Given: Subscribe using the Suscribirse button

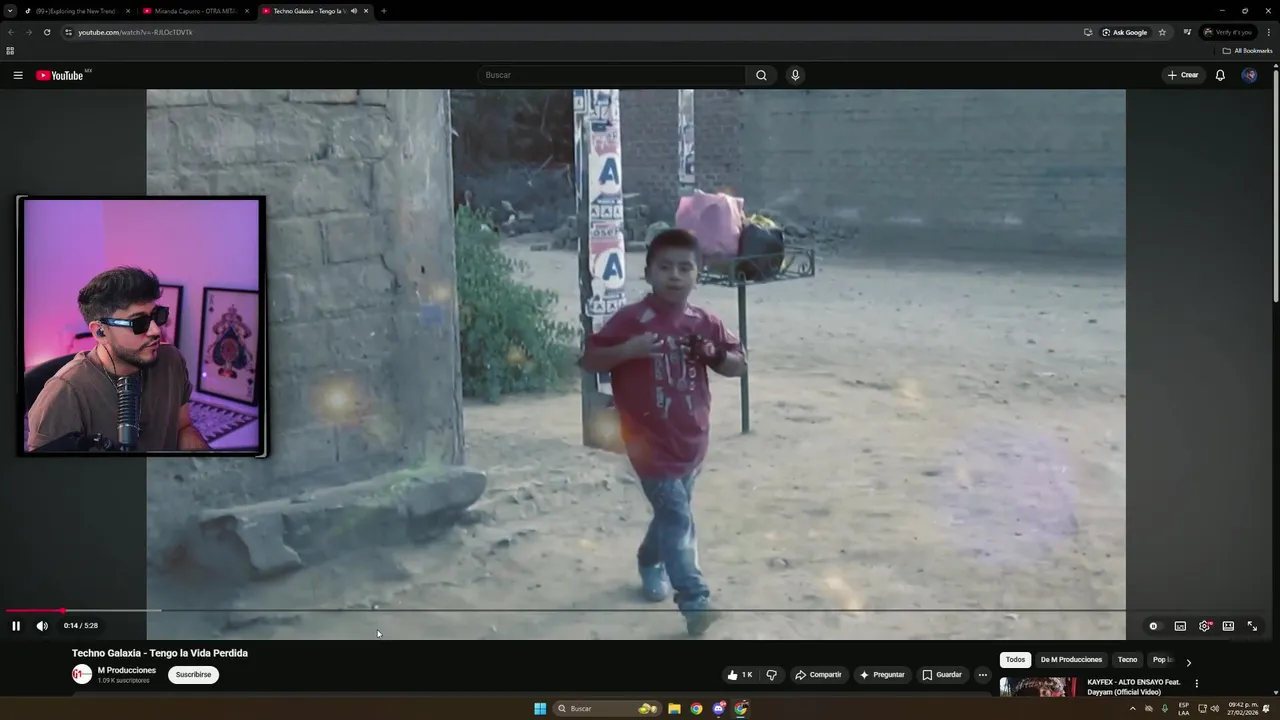Looking at the screenshot, I should click(x=193, y=675).
